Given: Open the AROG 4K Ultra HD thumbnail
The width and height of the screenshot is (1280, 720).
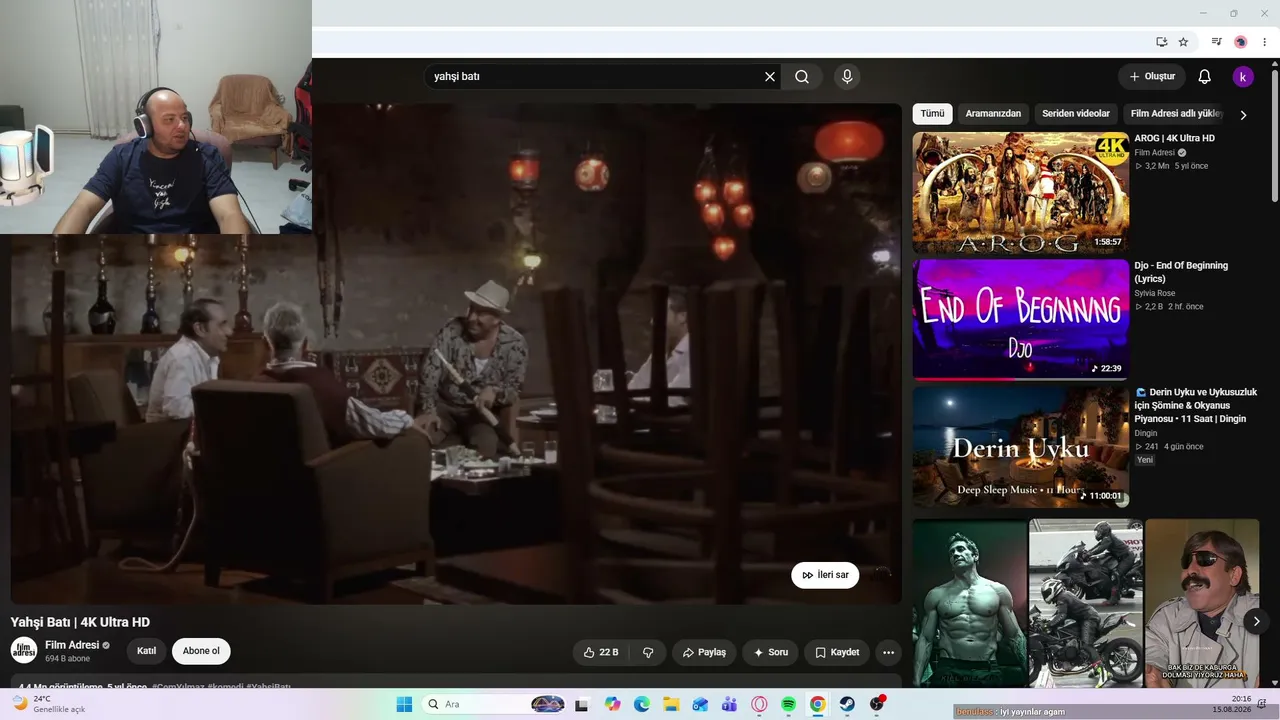Looking at the screenshot, I should (x=1021, y=192).
